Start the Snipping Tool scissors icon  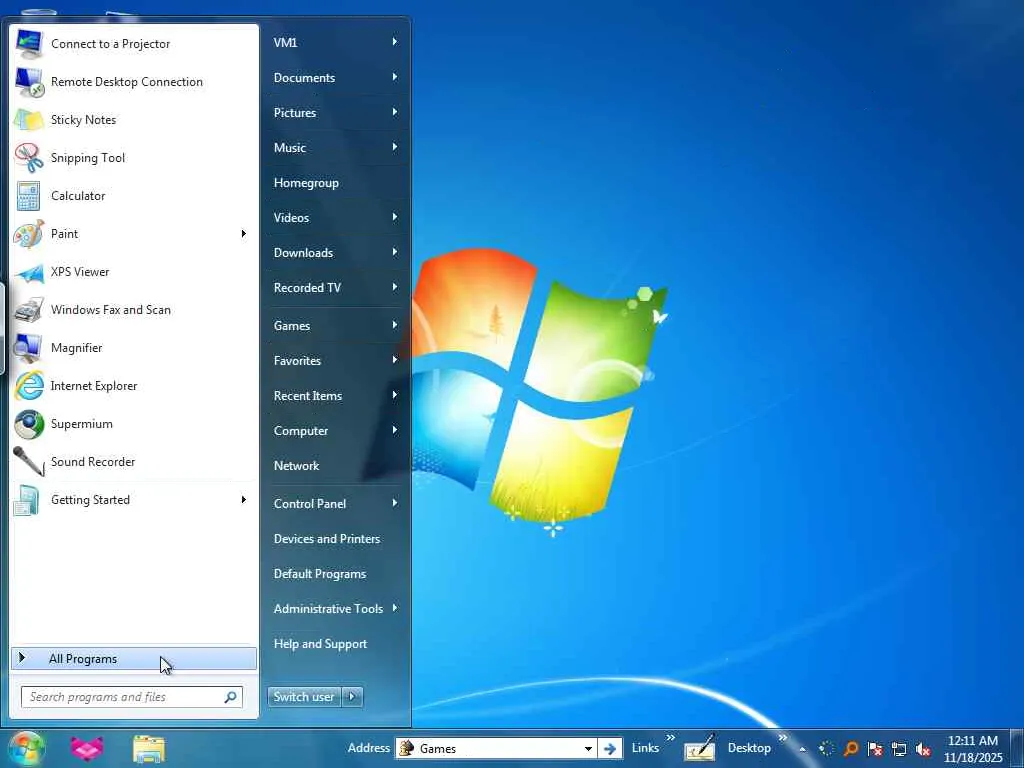[29, 158]
